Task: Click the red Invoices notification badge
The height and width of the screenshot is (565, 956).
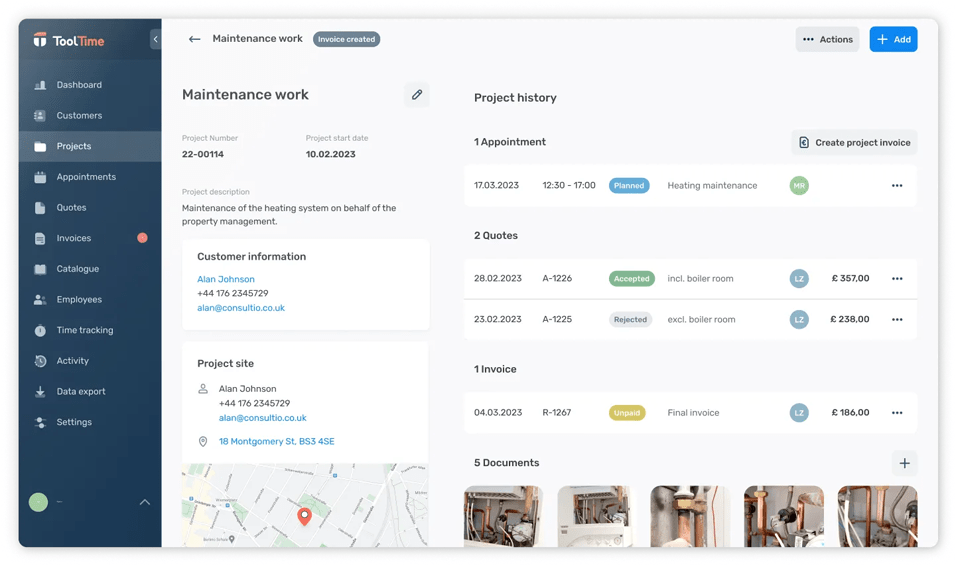Action: pos(142,238)
